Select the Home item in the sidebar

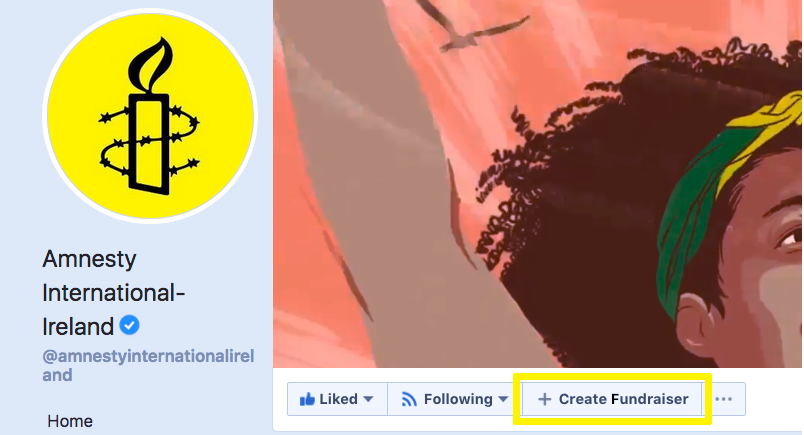[x=70, y=421]
